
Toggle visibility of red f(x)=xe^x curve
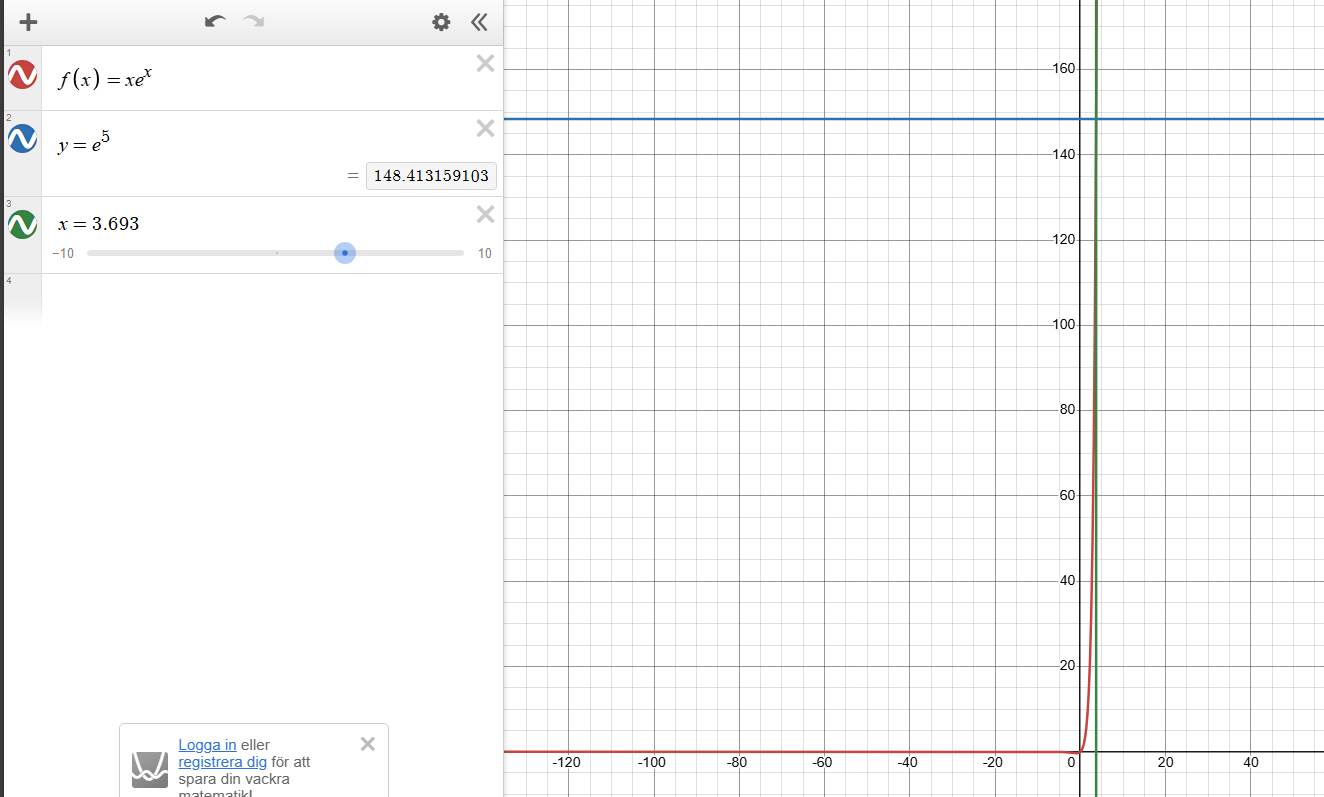coord(22,74)
